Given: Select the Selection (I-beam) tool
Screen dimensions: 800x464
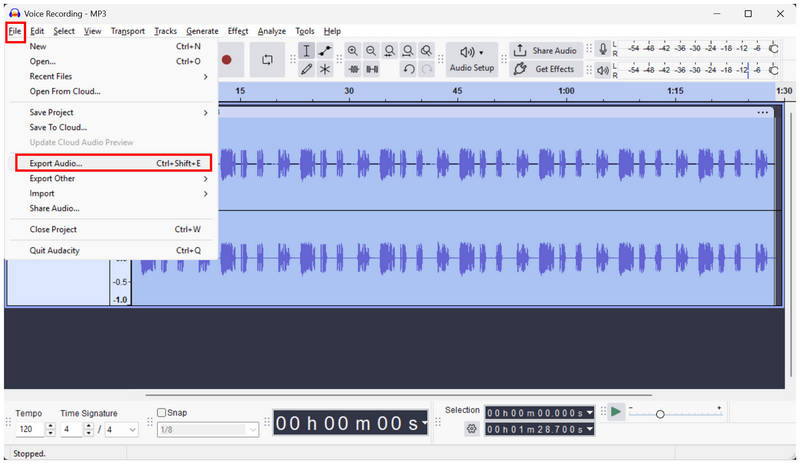Looking at the screenshot, I should tap(306, 51).
